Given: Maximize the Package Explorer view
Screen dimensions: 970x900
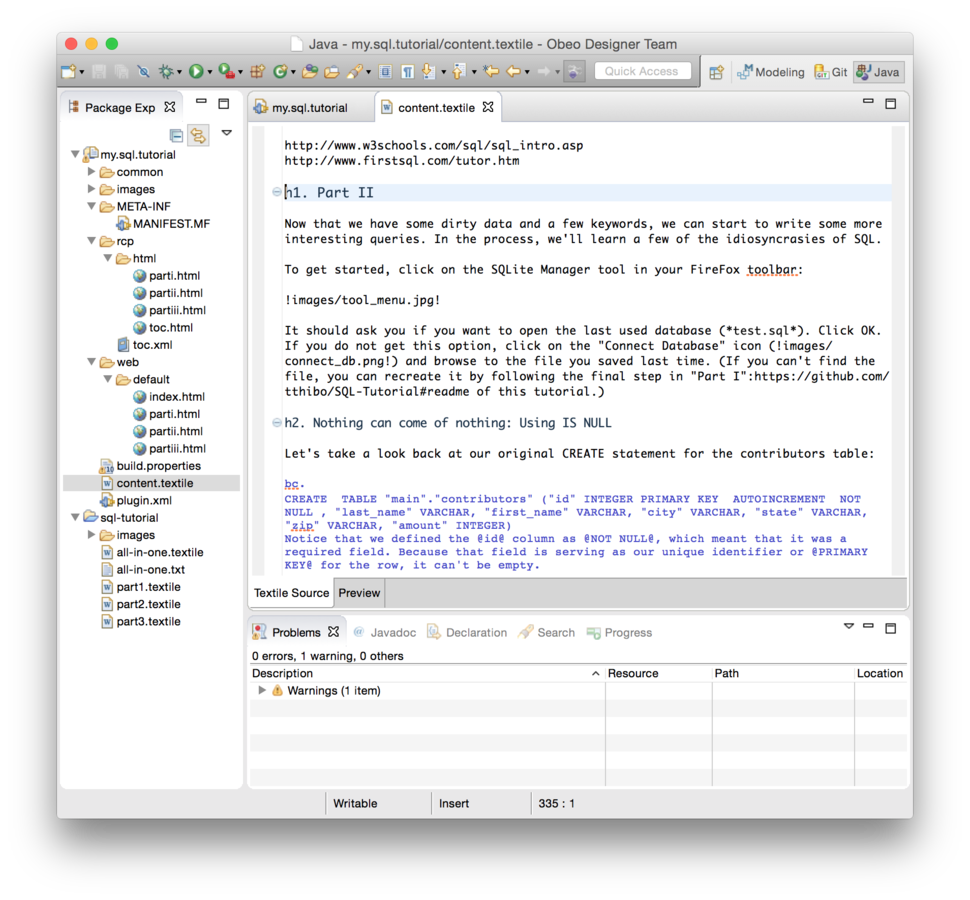Looking at the screenshot, I should click(x=224, y=104).
